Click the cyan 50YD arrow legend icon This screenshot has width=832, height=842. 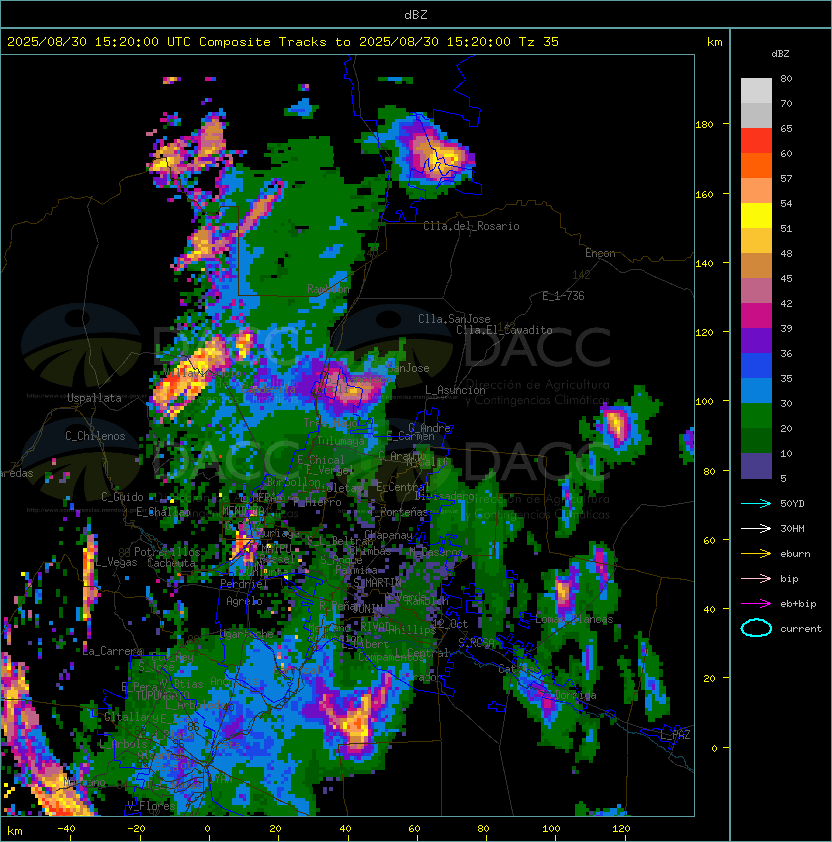pos(756,504)
